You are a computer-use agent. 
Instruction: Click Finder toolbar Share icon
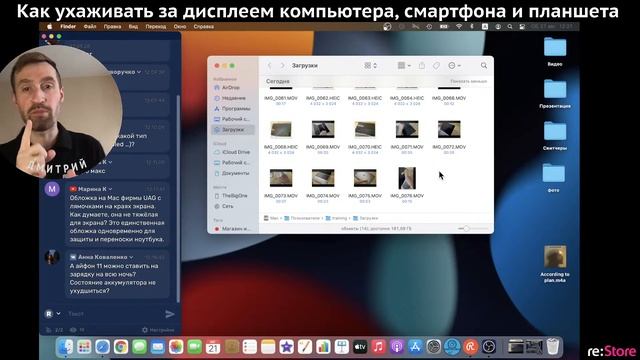click(x=422, y=65)
